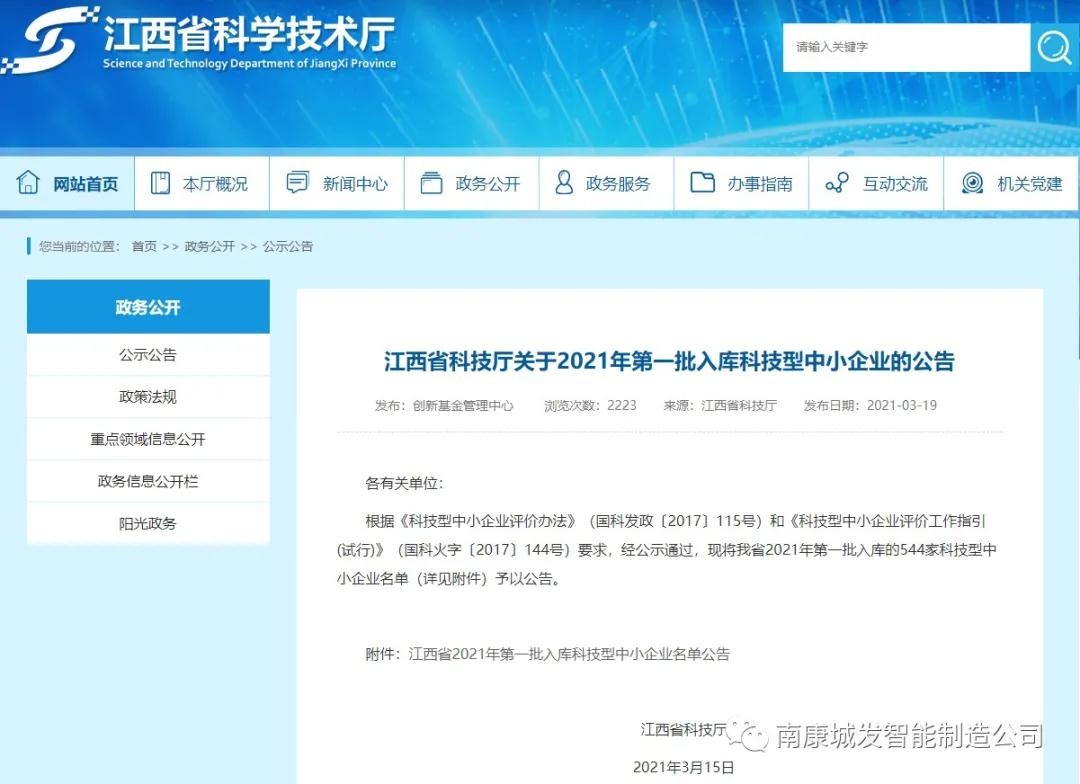This screenshot has width=1080, height=784.
Task: Click the folder icon beside 办事指南
Action: click(702, 183)
